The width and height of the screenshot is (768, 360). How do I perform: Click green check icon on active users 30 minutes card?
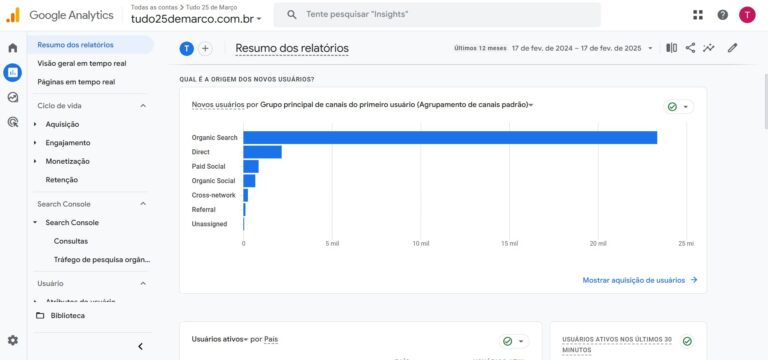687,341
